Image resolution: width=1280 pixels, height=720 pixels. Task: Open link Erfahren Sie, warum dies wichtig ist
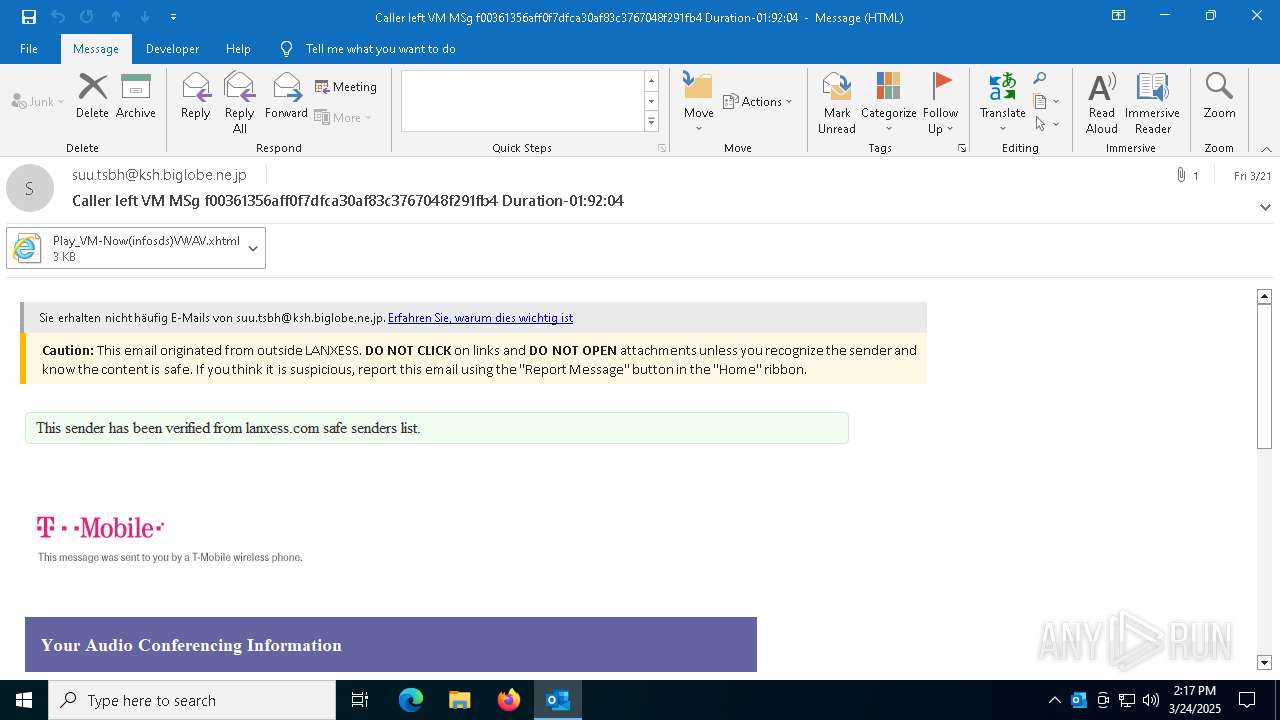pos(480,318)
